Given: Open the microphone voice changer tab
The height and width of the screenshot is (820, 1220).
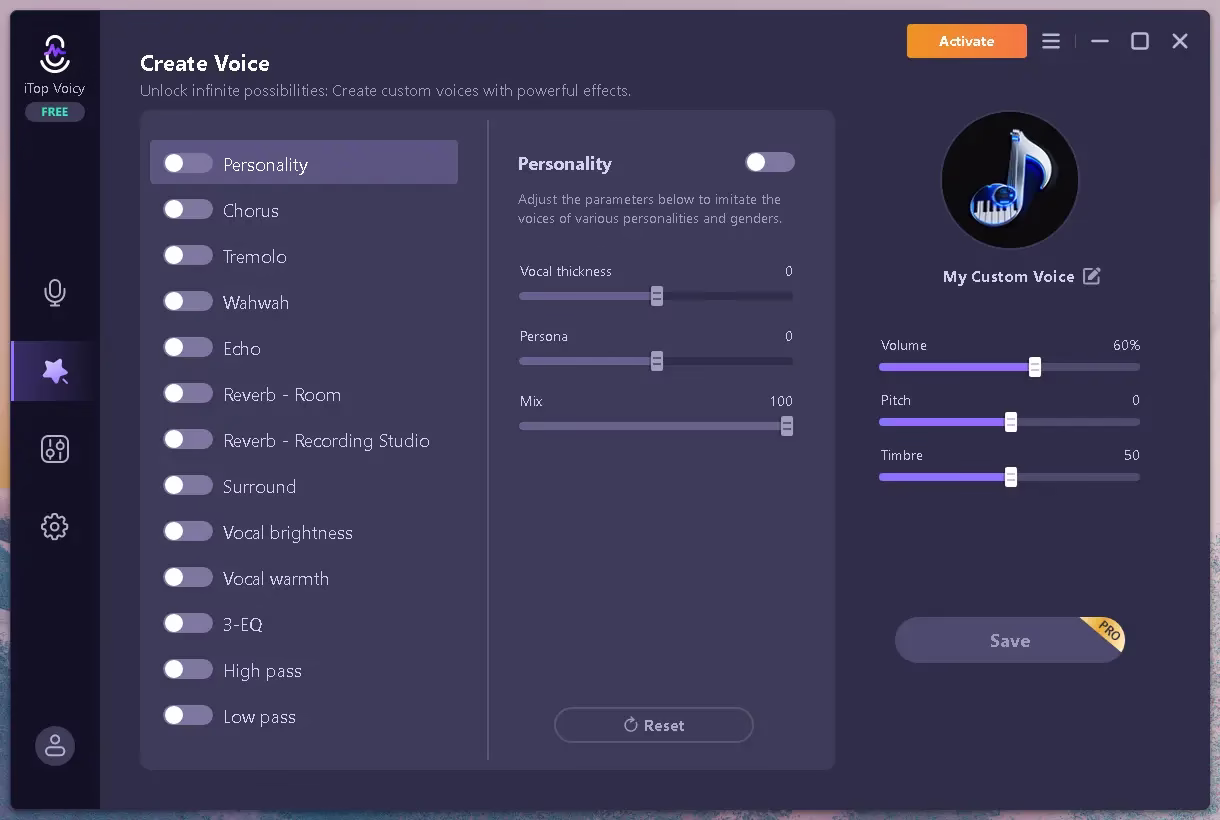Looking at the screenshot, I should (55, 293).
